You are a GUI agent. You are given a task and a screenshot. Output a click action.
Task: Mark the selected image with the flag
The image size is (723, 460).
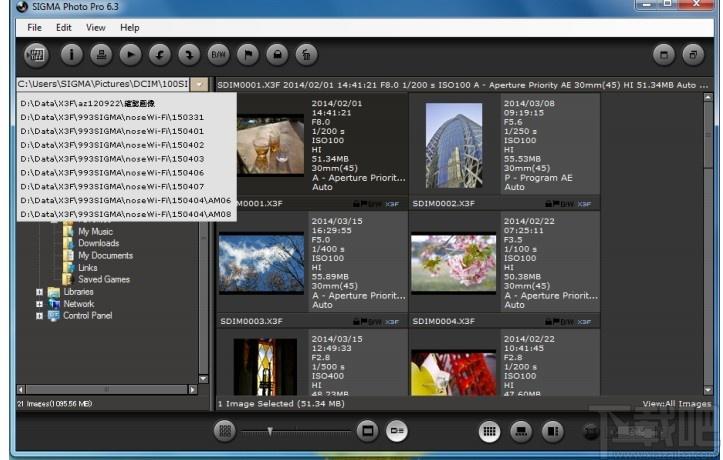coord(248,55)
